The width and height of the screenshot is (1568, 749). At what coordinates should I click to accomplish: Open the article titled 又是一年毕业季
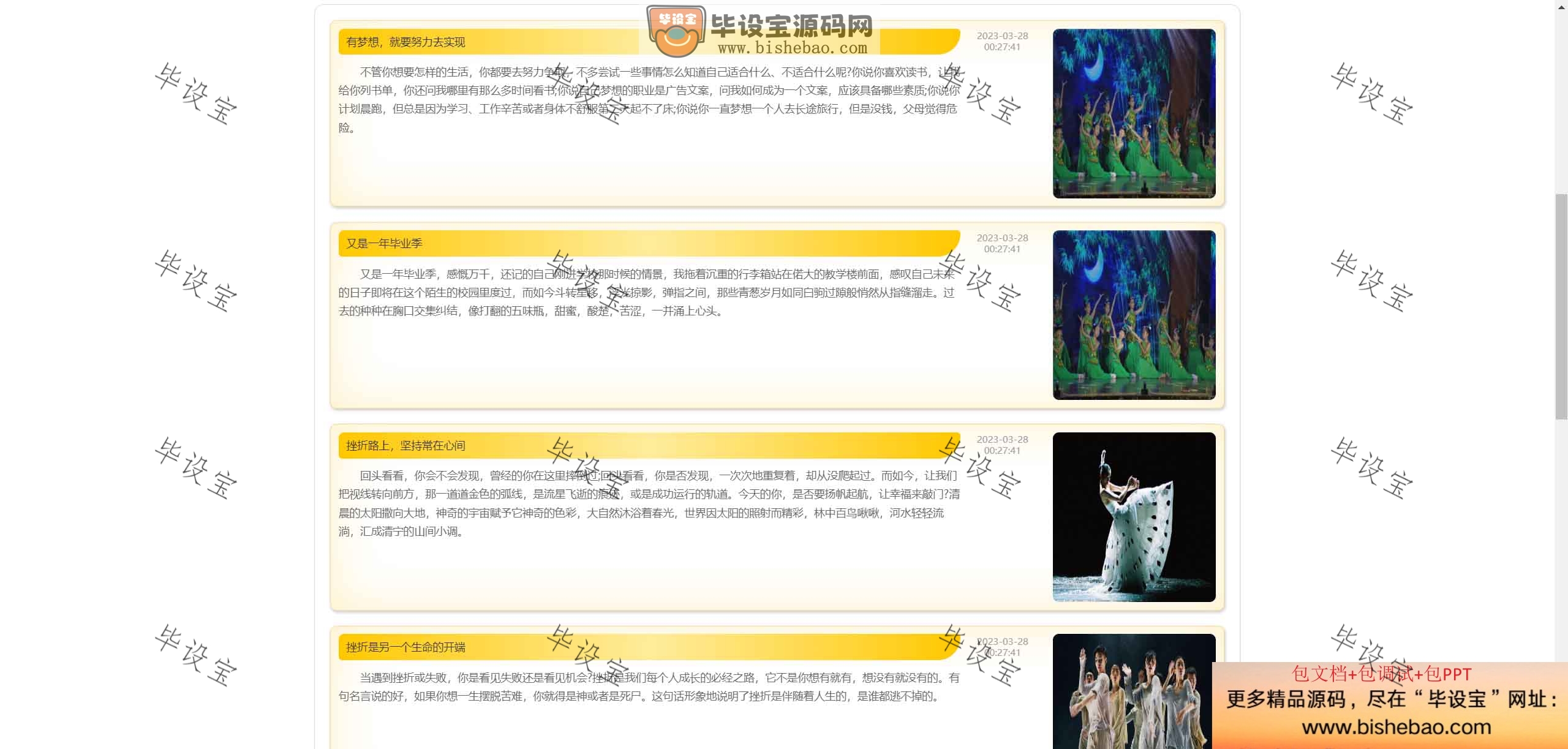(x=384, y=244)
